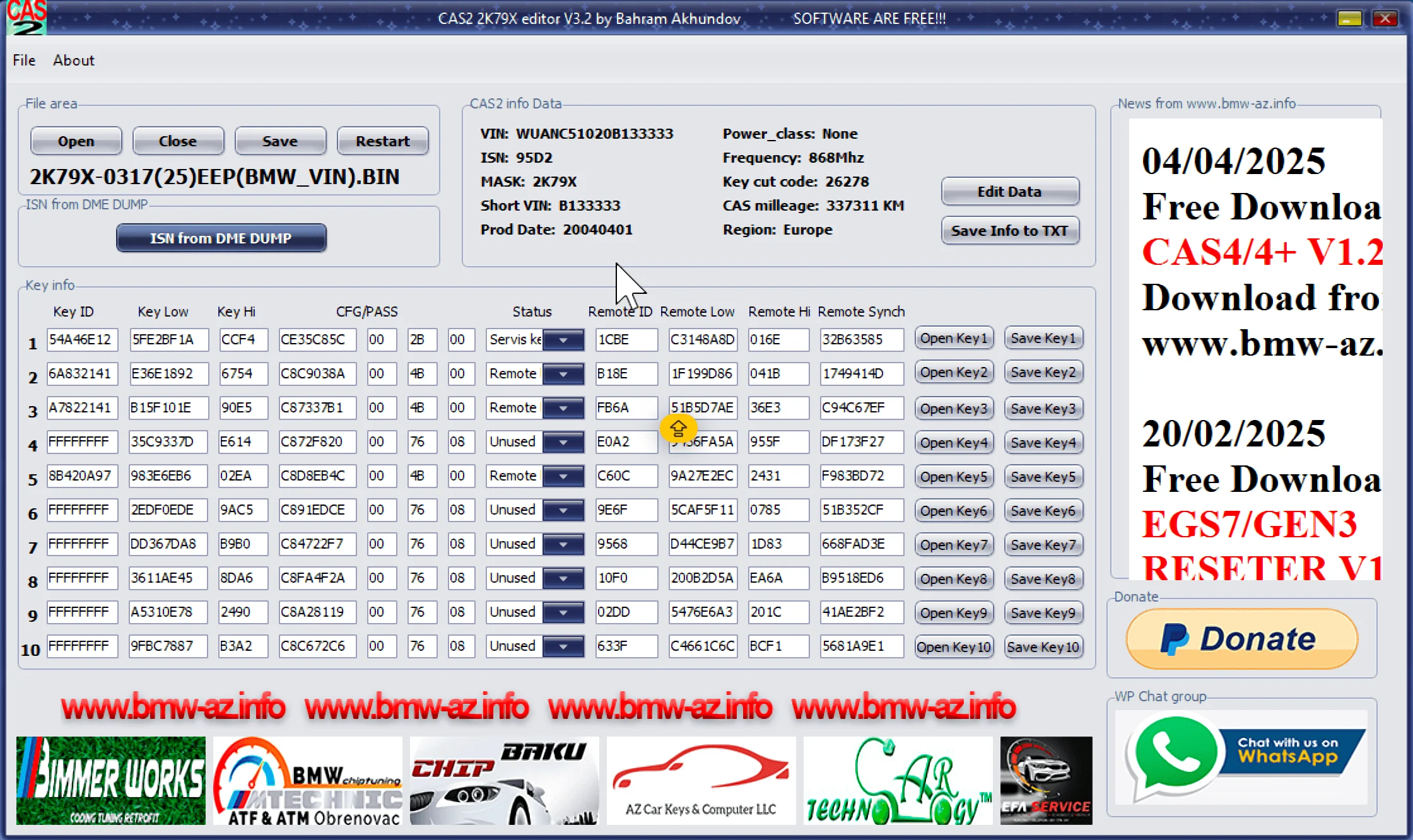Click Remote Synch field B9518ED6

pyautogui.click(x=862, y=578)
